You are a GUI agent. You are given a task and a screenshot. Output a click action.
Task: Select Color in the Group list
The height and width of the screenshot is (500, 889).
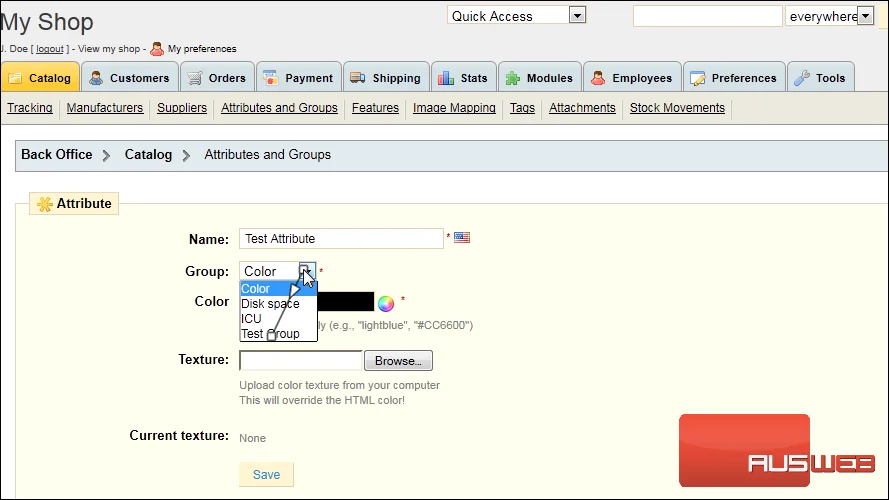pyautogui.click(x=278, y=289)
